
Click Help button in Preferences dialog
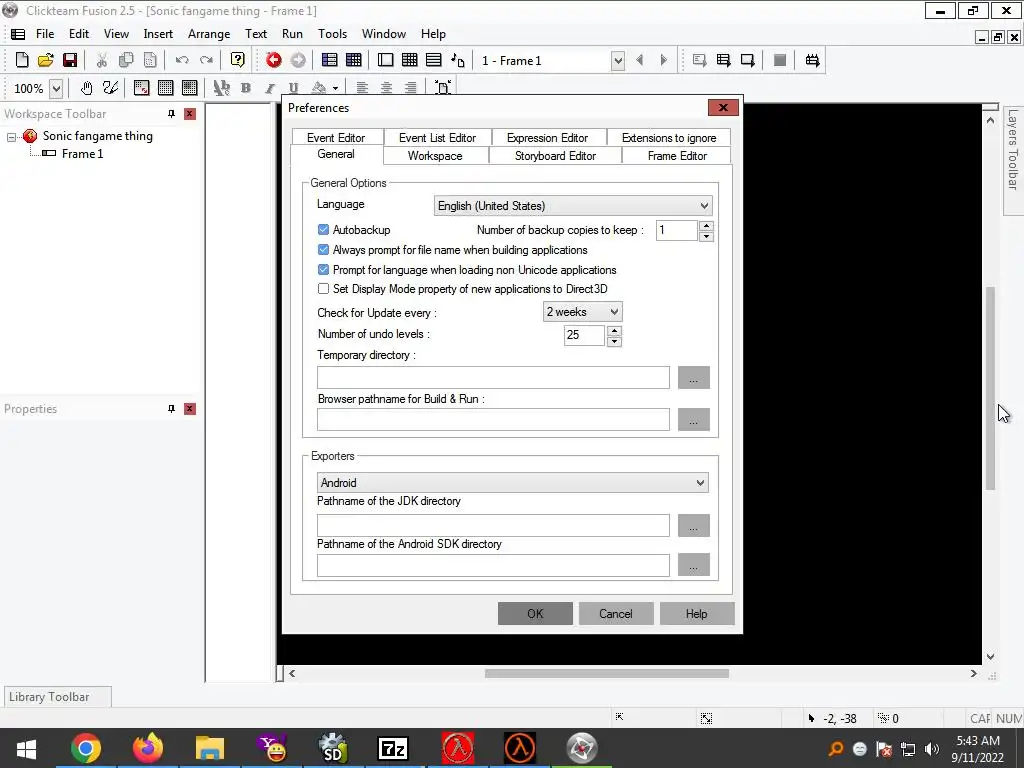tap(697, 614)
